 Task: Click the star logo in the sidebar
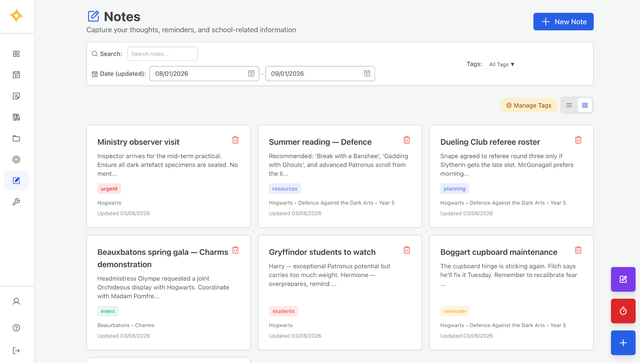pyautogui.click(x=16, y=16)
